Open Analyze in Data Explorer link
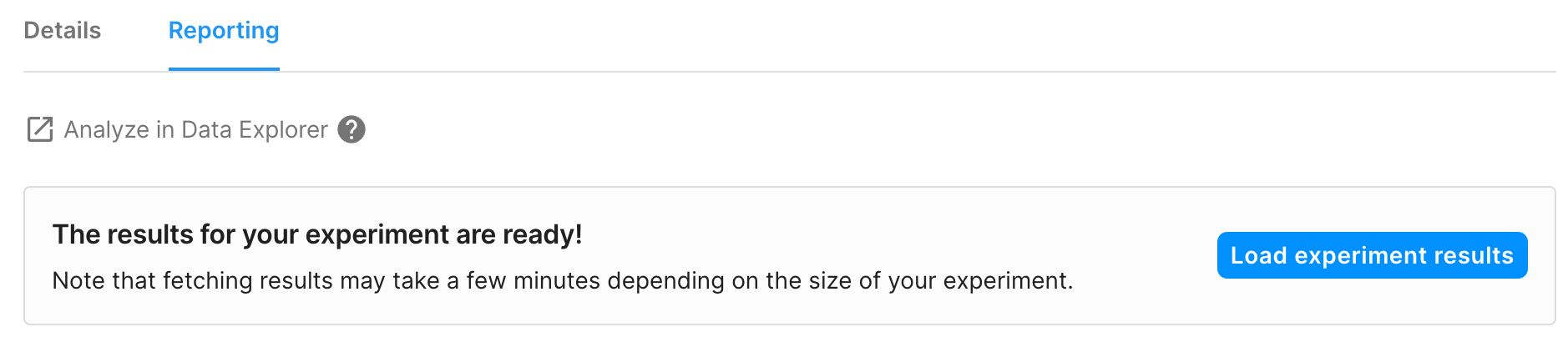 point(195,129)
